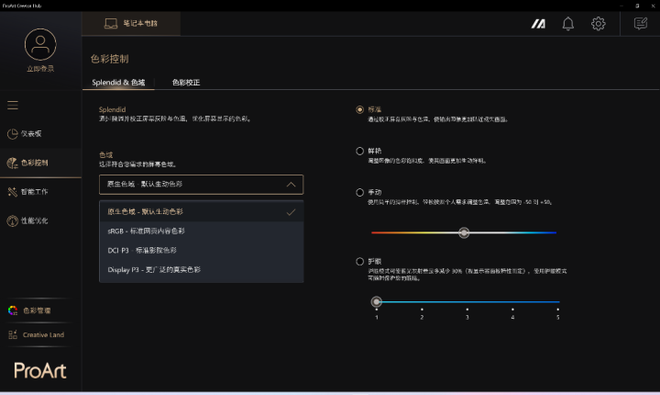The width and height of the screenshot is (660, 395).
Task: Select 色彩控制 color control in the sidebar
Action: click(x=40, y=163)
